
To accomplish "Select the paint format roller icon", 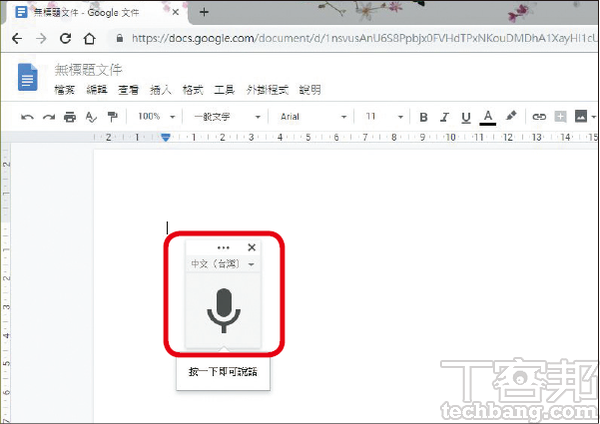I will tap(111, 117).
